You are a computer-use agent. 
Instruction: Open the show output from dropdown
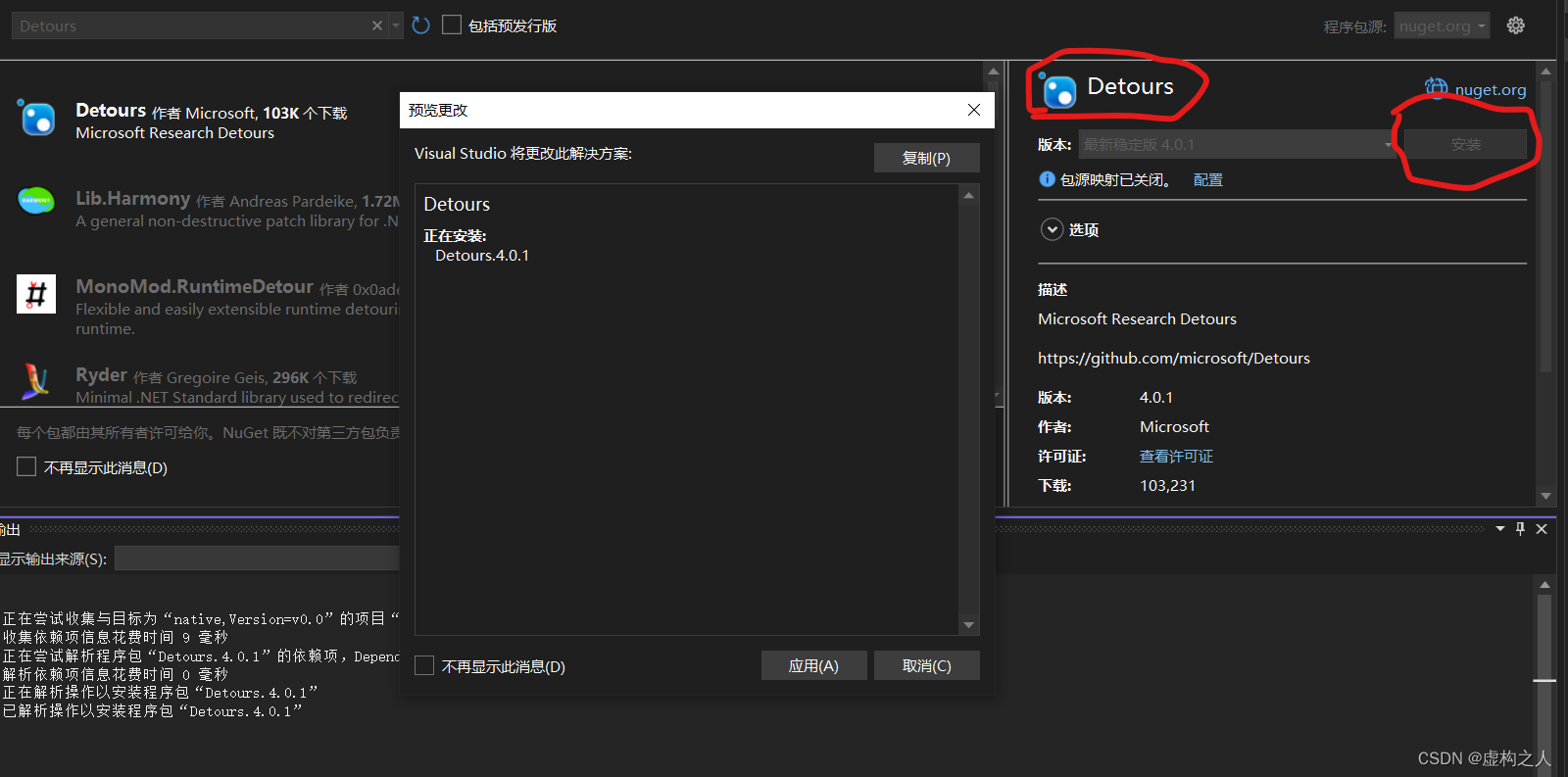click(x=257, y=558)
